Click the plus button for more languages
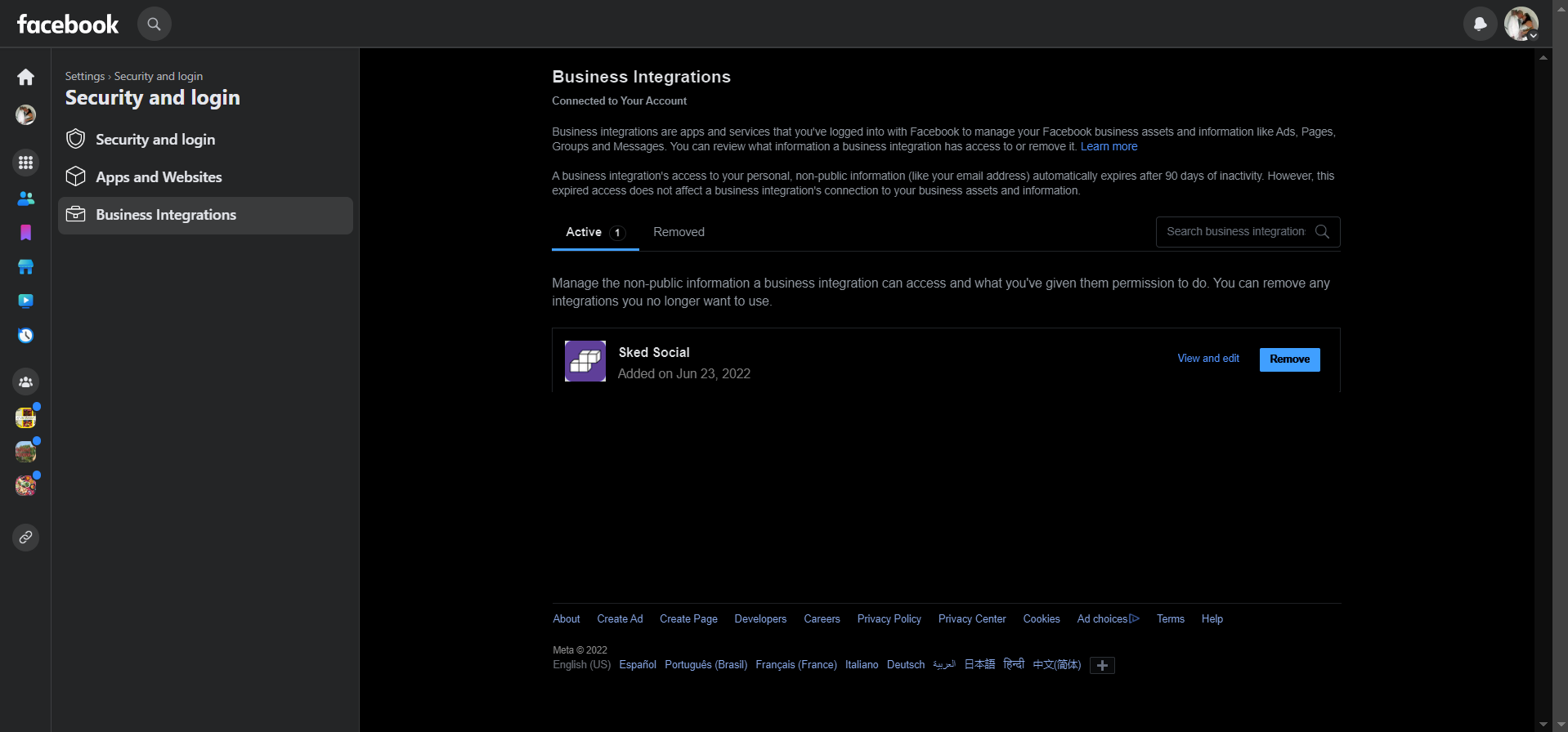The width and height of the screenshot is (1568, 732). [x=1102, y=666]
